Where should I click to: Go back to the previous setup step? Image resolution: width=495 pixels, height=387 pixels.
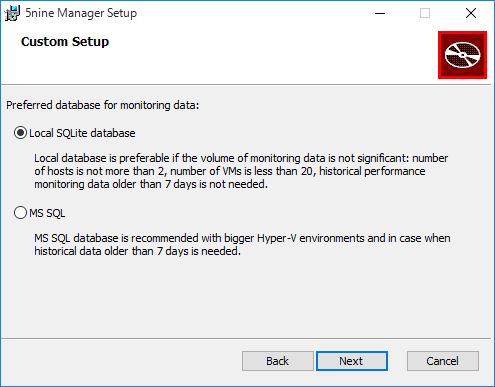coord(278,361)
